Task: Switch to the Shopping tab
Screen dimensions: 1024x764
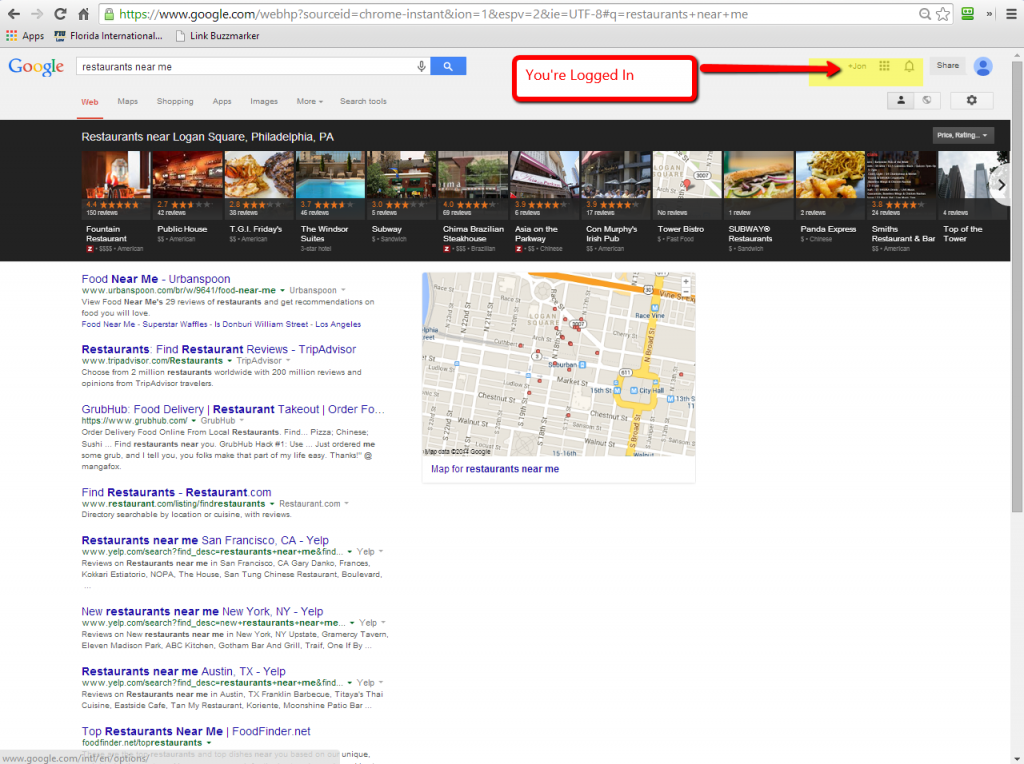Action: [x=175, y=101]
